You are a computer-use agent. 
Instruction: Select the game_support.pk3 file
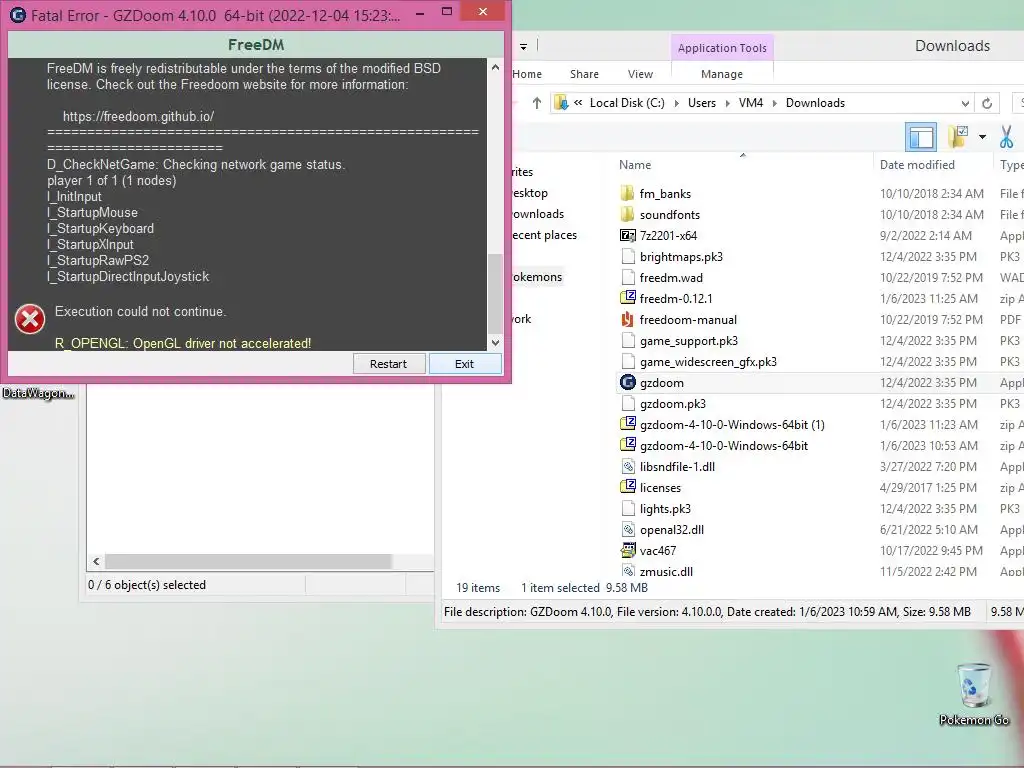[688, 341]
